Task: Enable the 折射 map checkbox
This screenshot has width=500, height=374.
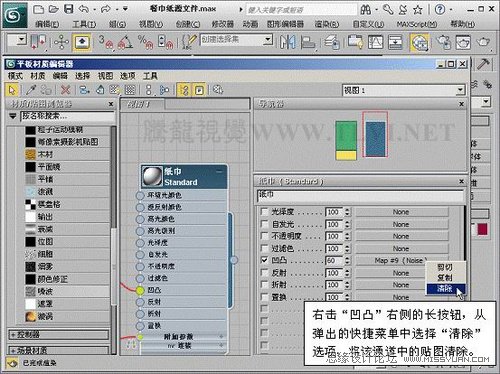Action: point(264,285)
